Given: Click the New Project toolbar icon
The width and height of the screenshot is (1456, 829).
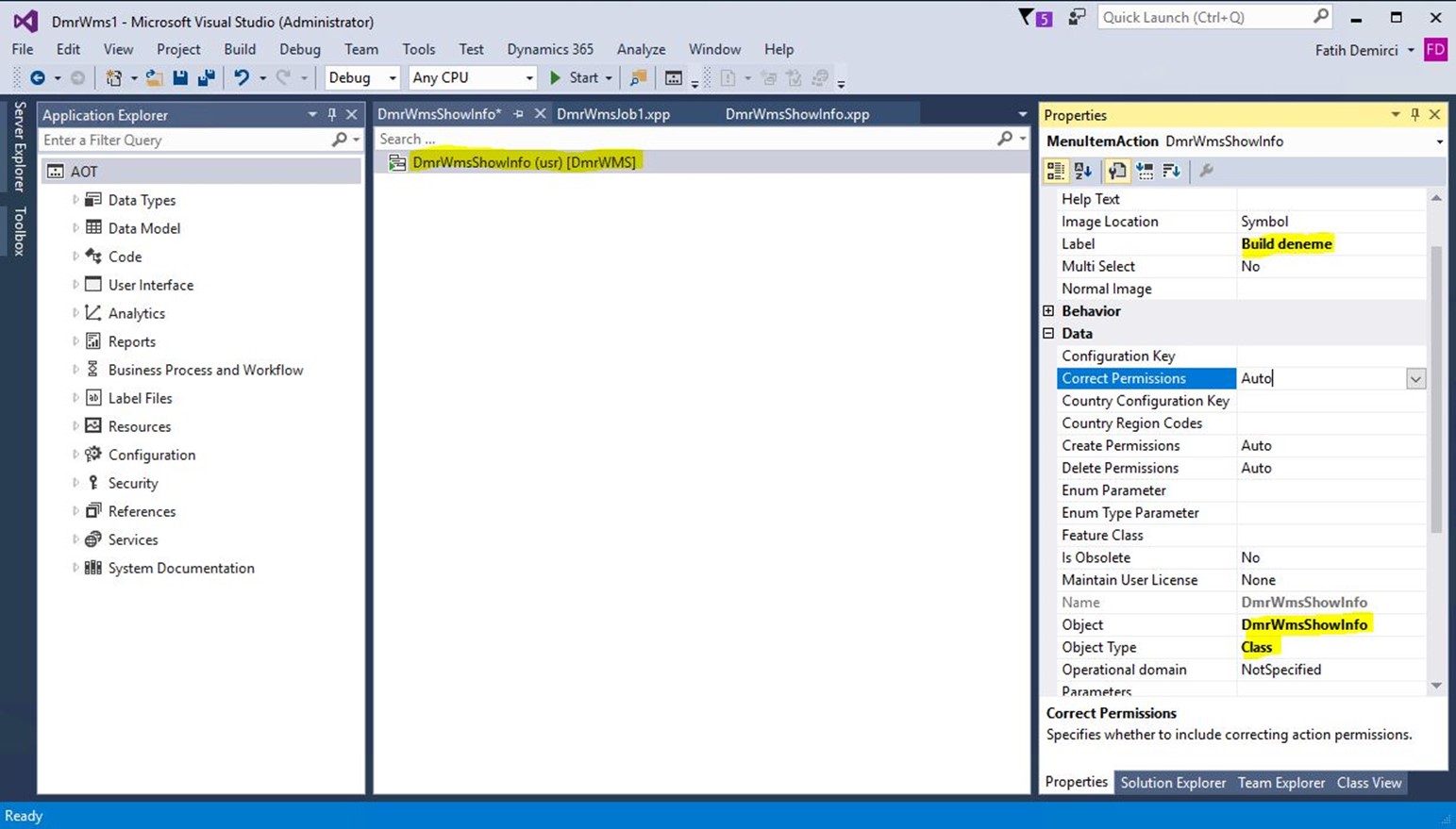Looking at the screenshot, I should pyautogui.click(x=113, y=77).
